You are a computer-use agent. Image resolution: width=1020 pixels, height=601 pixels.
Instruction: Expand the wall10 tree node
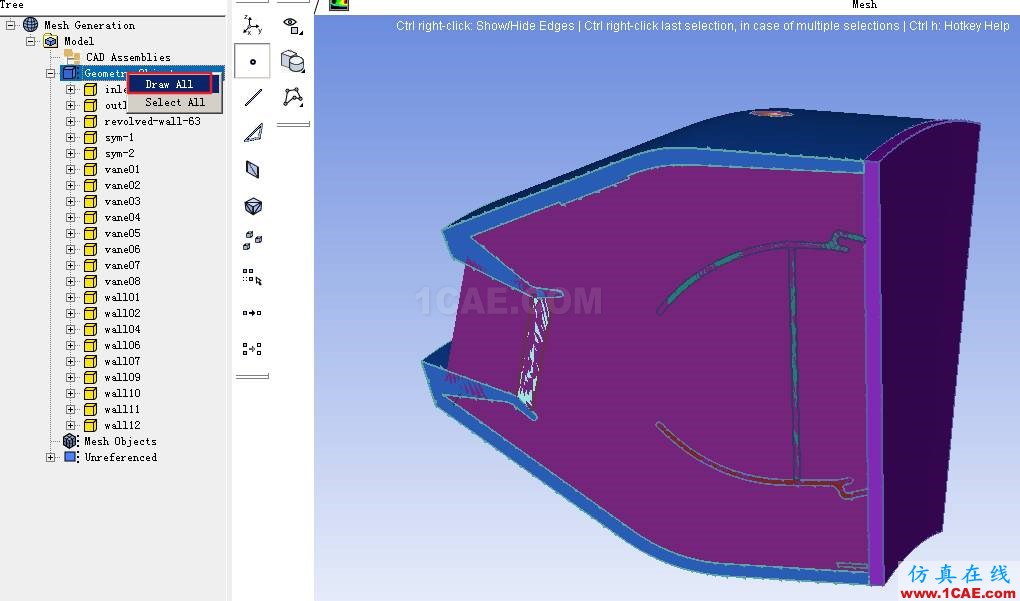click(70, 394)
